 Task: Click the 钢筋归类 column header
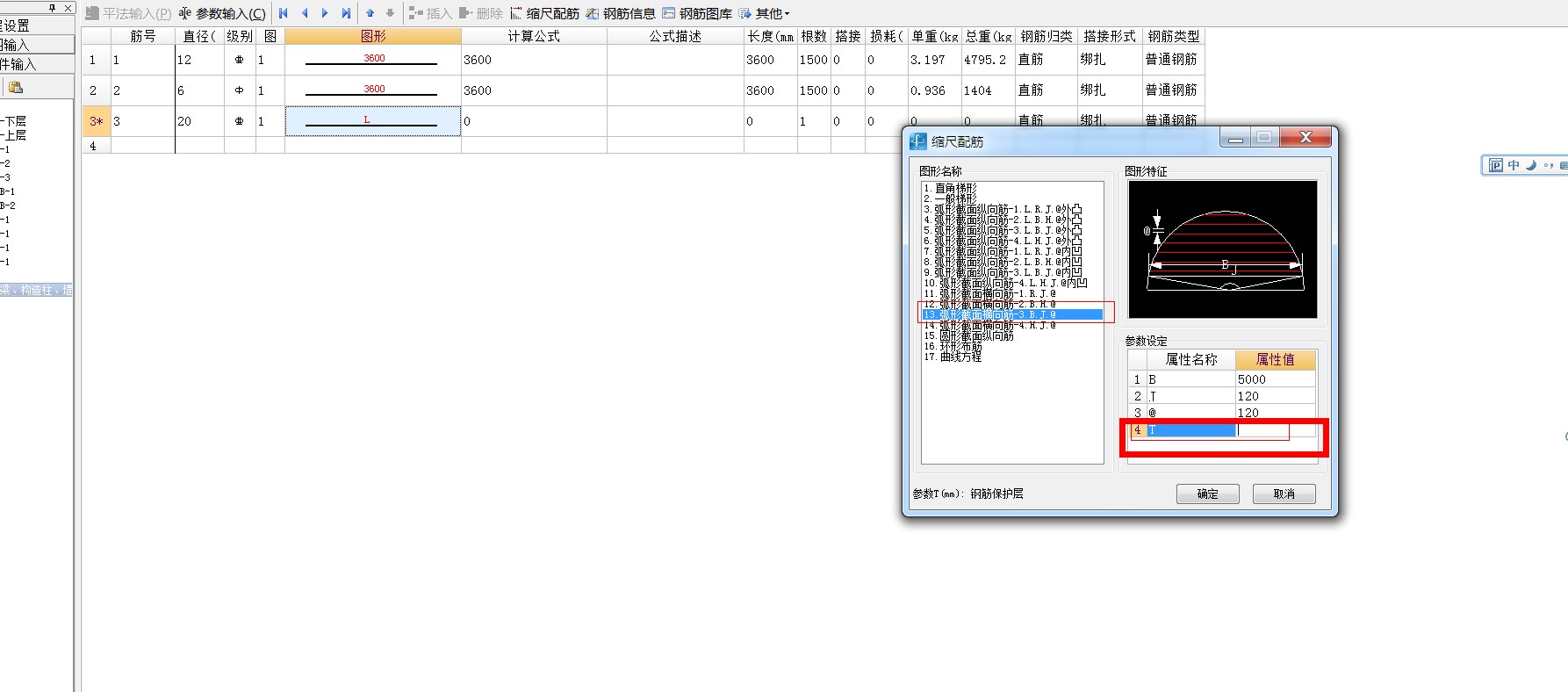point(1047,36)
